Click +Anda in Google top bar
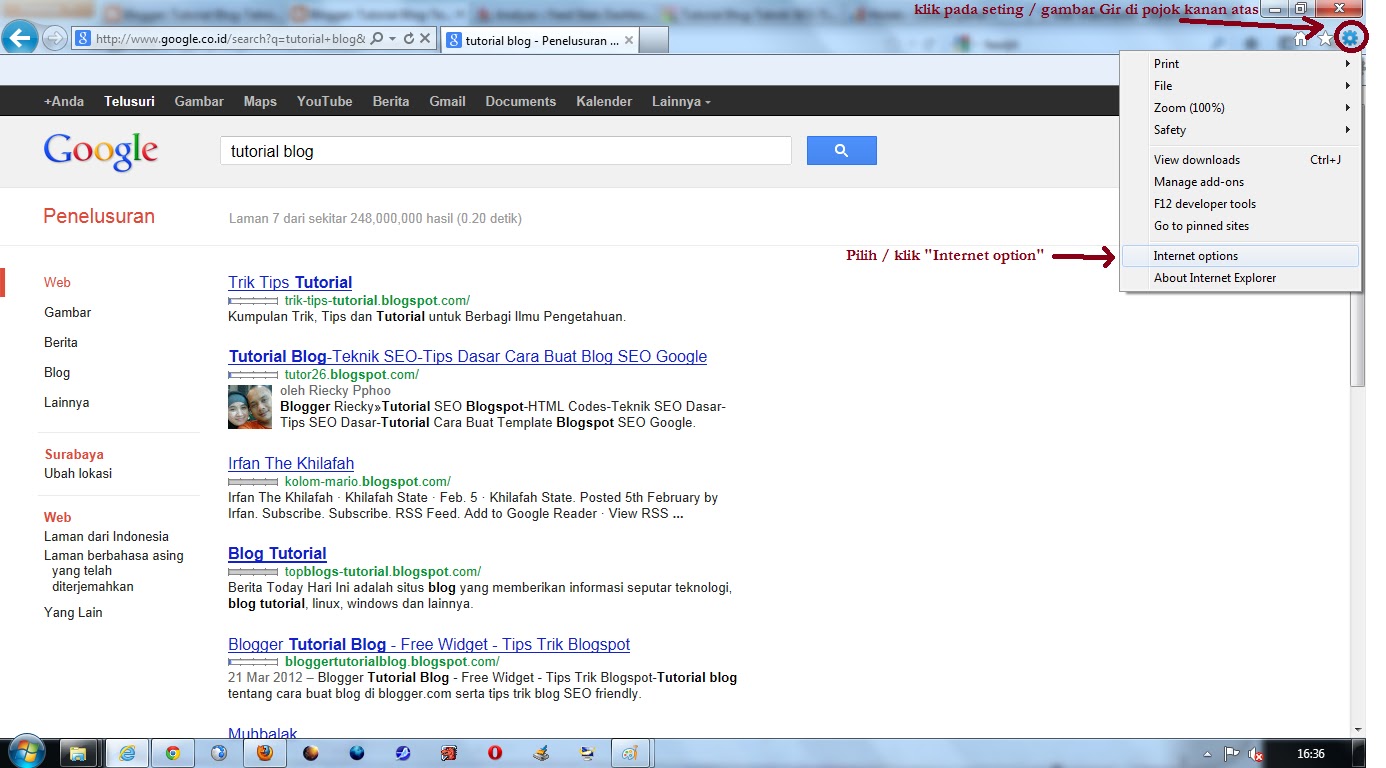 point(64,101)
